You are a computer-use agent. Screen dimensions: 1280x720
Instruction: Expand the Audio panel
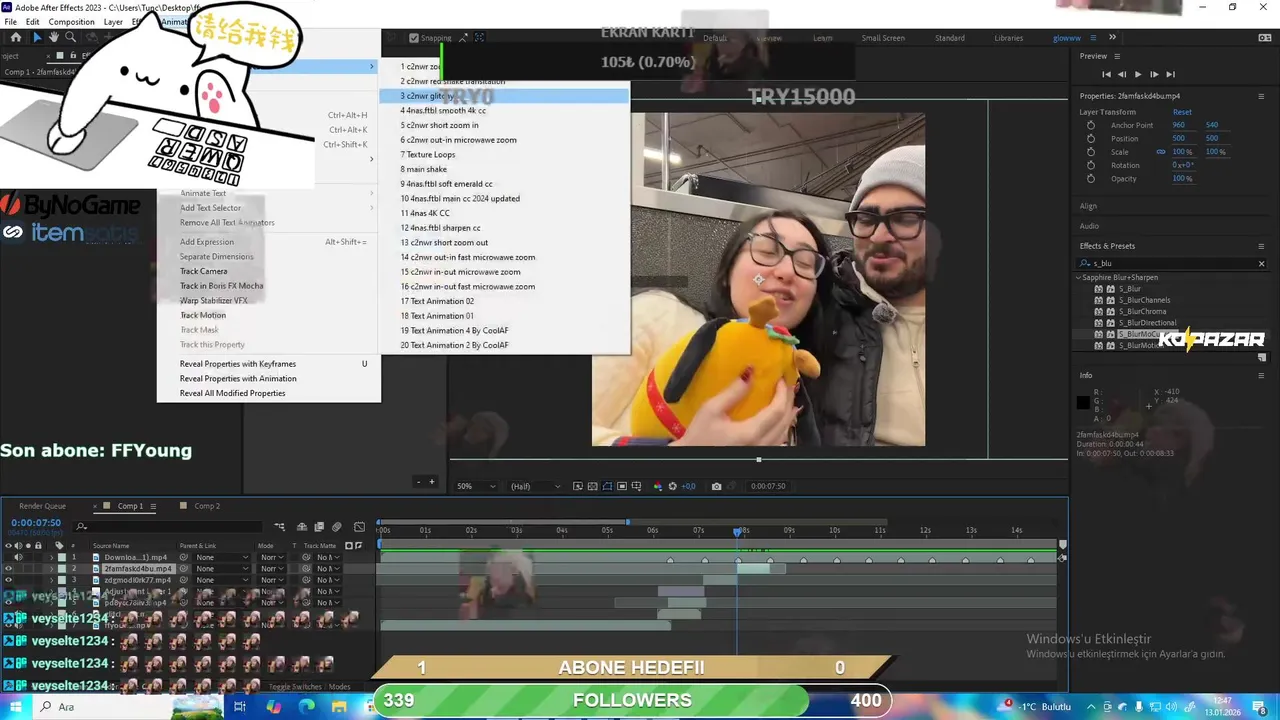pyautogui.click(x=1089, y=226)
